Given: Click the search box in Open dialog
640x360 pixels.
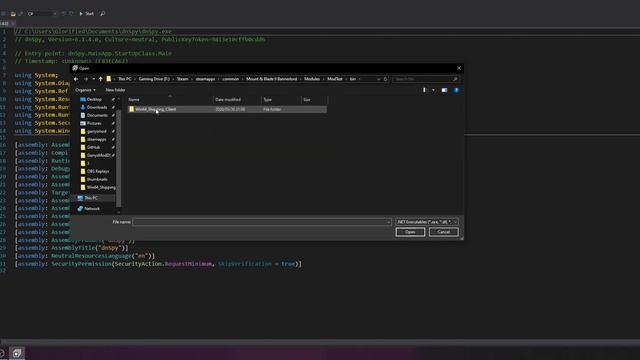Looking at the screenshot, I should tap(425, 79).
